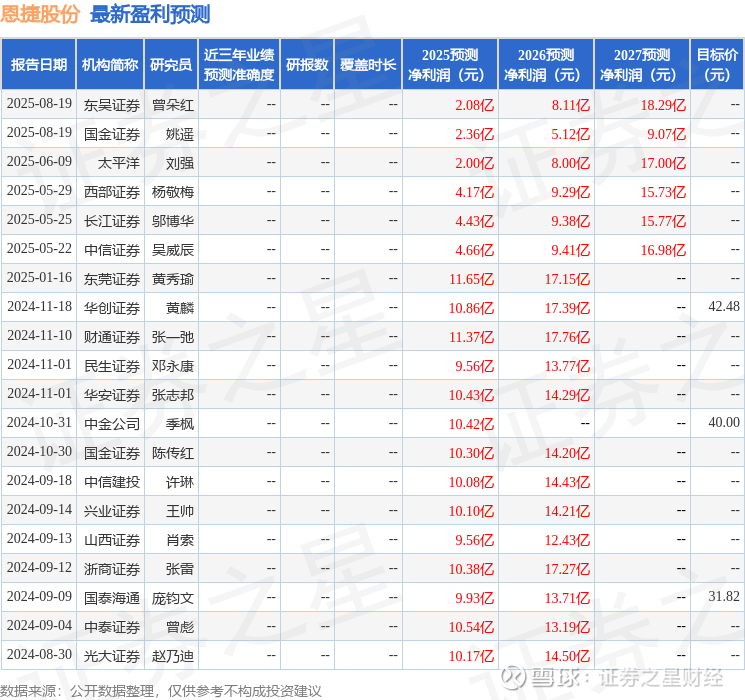Image resolution: width=745 pixels, height=700 pixels.
Task: Click the 机构简称 column header
Action: 110,65
